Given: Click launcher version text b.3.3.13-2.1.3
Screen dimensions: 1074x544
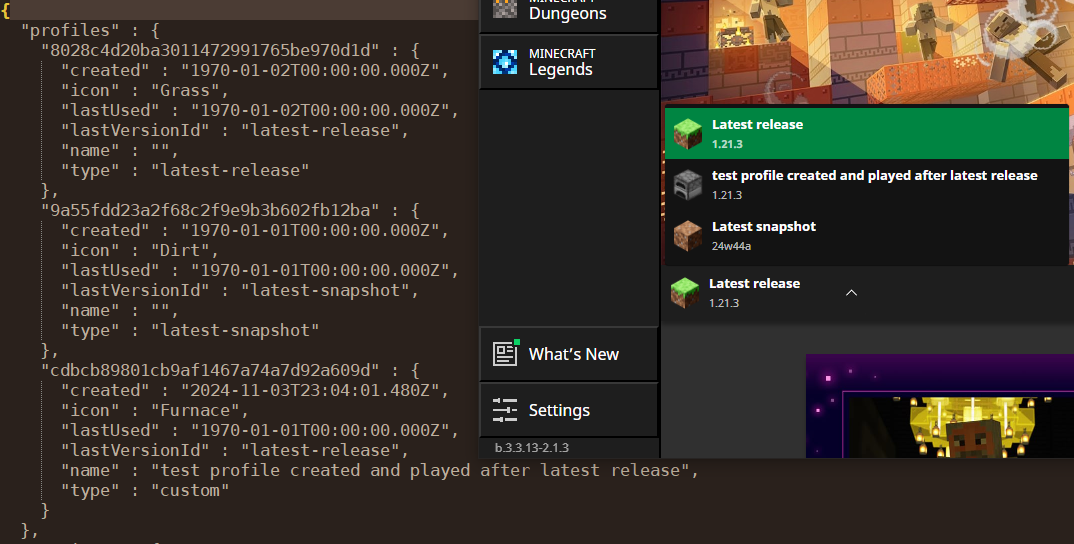Looking at the screenshot, I should pyautogui.click(x=532, y=447).
